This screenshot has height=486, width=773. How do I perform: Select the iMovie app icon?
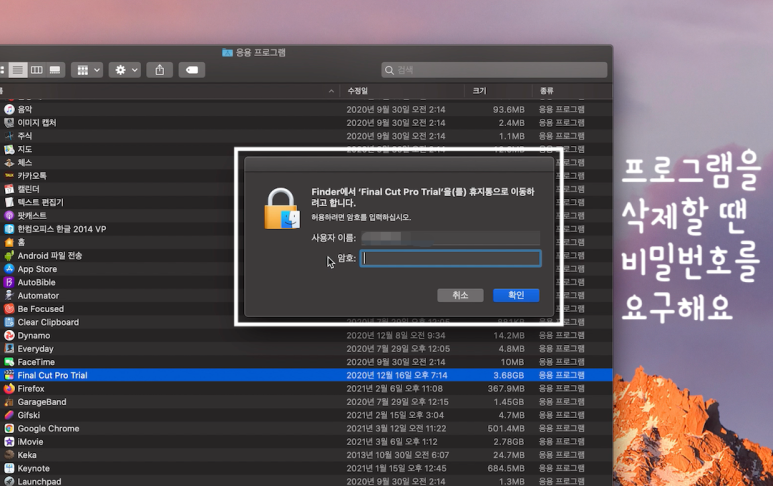[x=9, y=442]
